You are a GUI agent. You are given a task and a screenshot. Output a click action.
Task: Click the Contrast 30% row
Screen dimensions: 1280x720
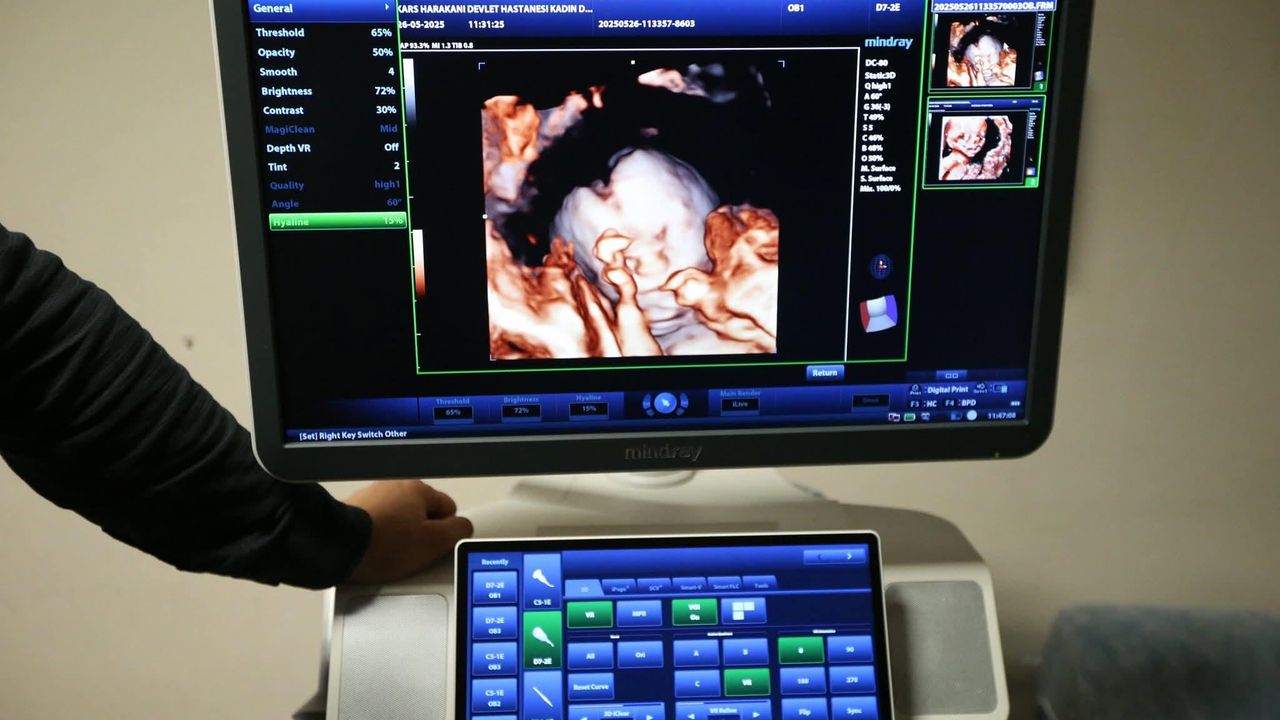pos(329,110)
